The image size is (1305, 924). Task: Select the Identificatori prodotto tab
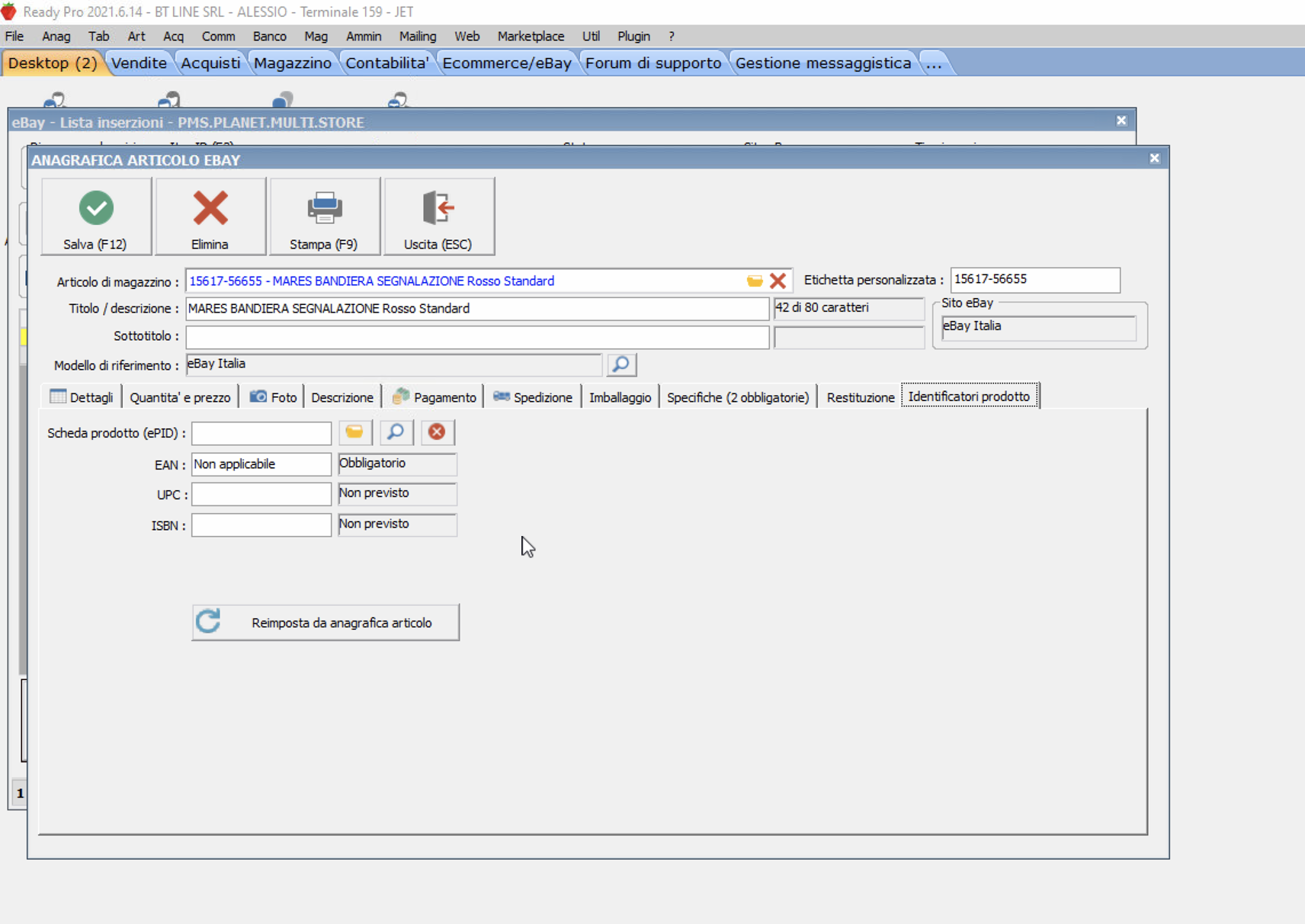[970, 396]
